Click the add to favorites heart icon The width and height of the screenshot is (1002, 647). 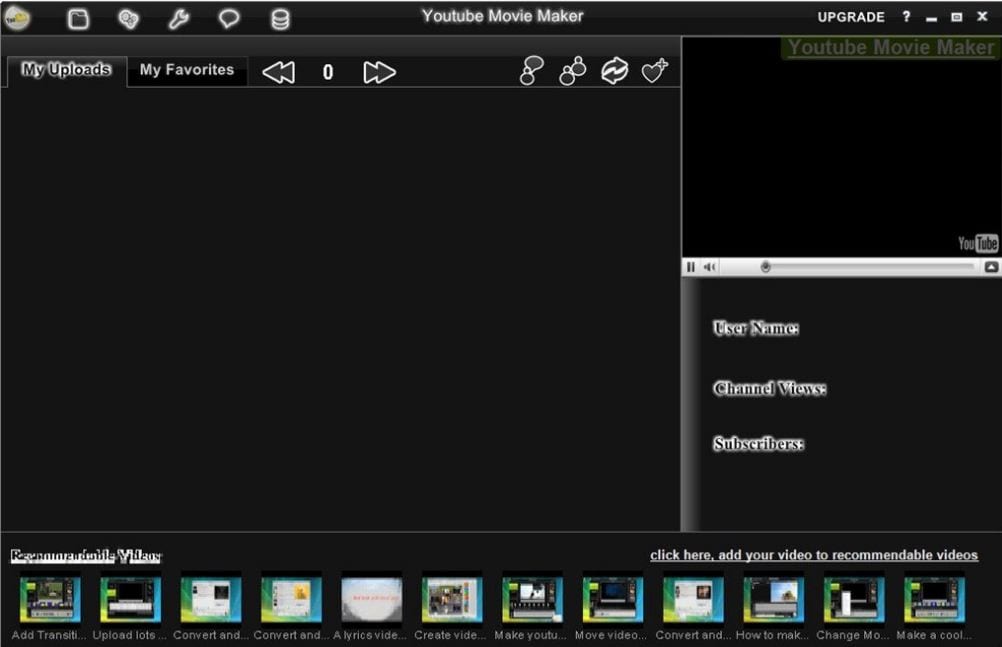[x=655, y=70]
